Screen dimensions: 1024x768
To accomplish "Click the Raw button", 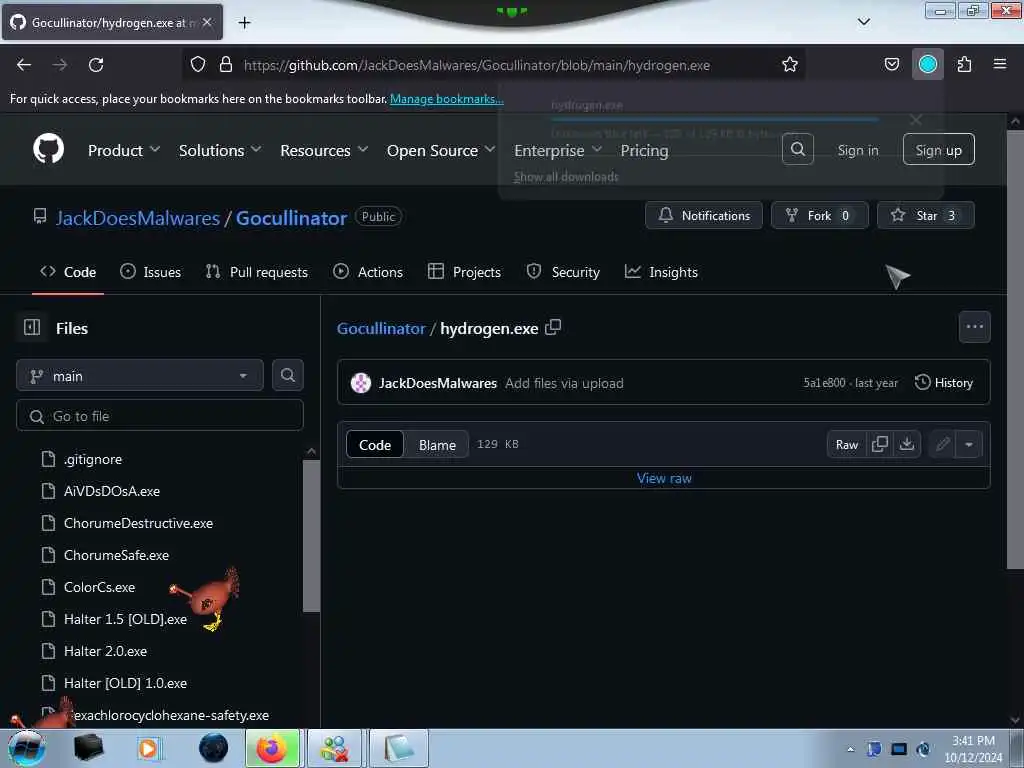I will pyautogui.click(x=846, y=445).
